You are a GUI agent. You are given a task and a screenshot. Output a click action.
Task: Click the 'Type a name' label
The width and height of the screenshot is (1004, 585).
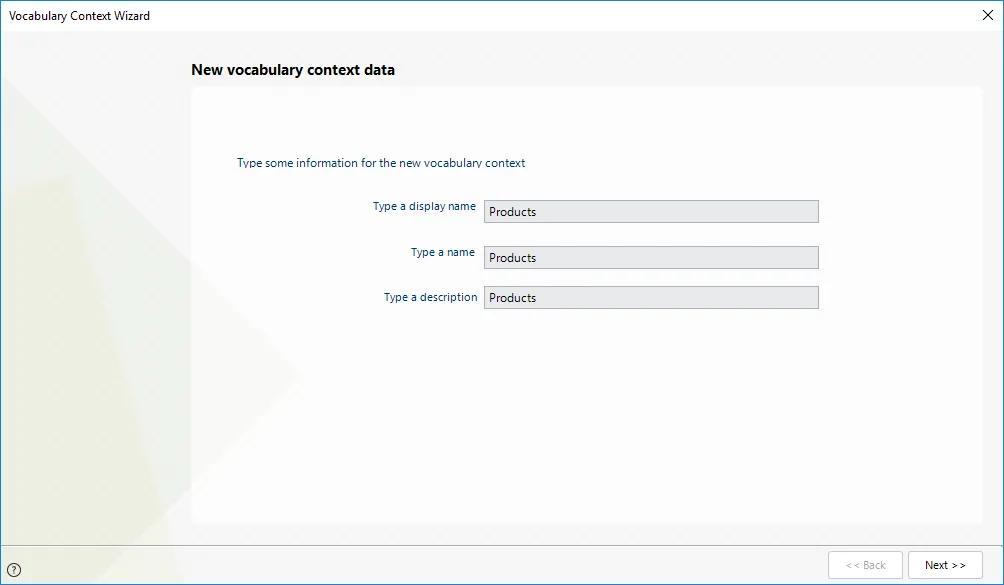[442, 252]
